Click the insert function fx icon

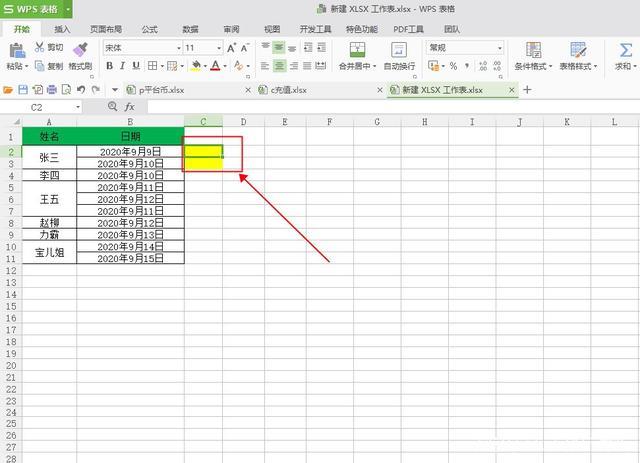pos(129,107)
